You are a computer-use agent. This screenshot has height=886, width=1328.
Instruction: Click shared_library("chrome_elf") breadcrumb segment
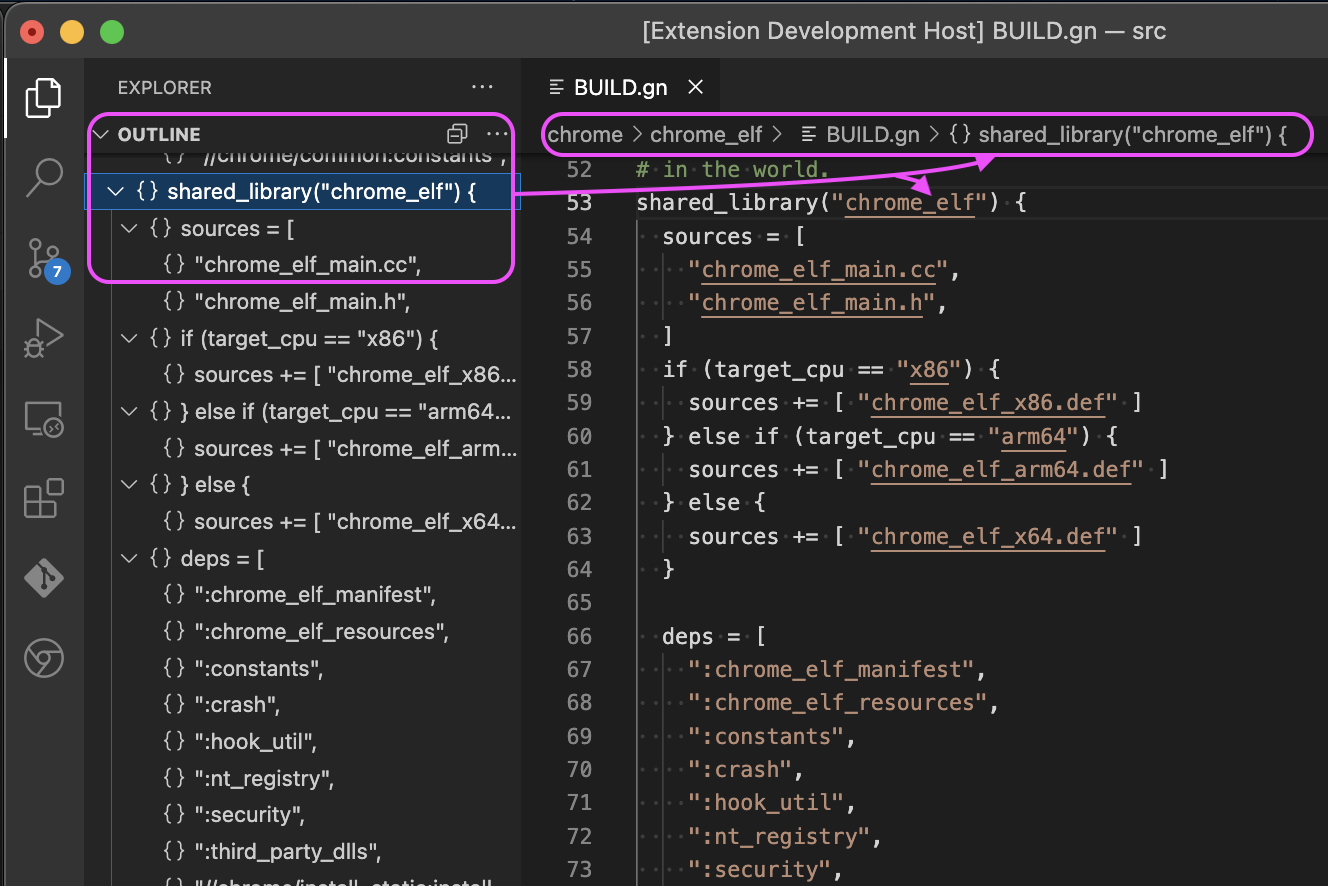pyautogui.click(x=1117, y=135)
